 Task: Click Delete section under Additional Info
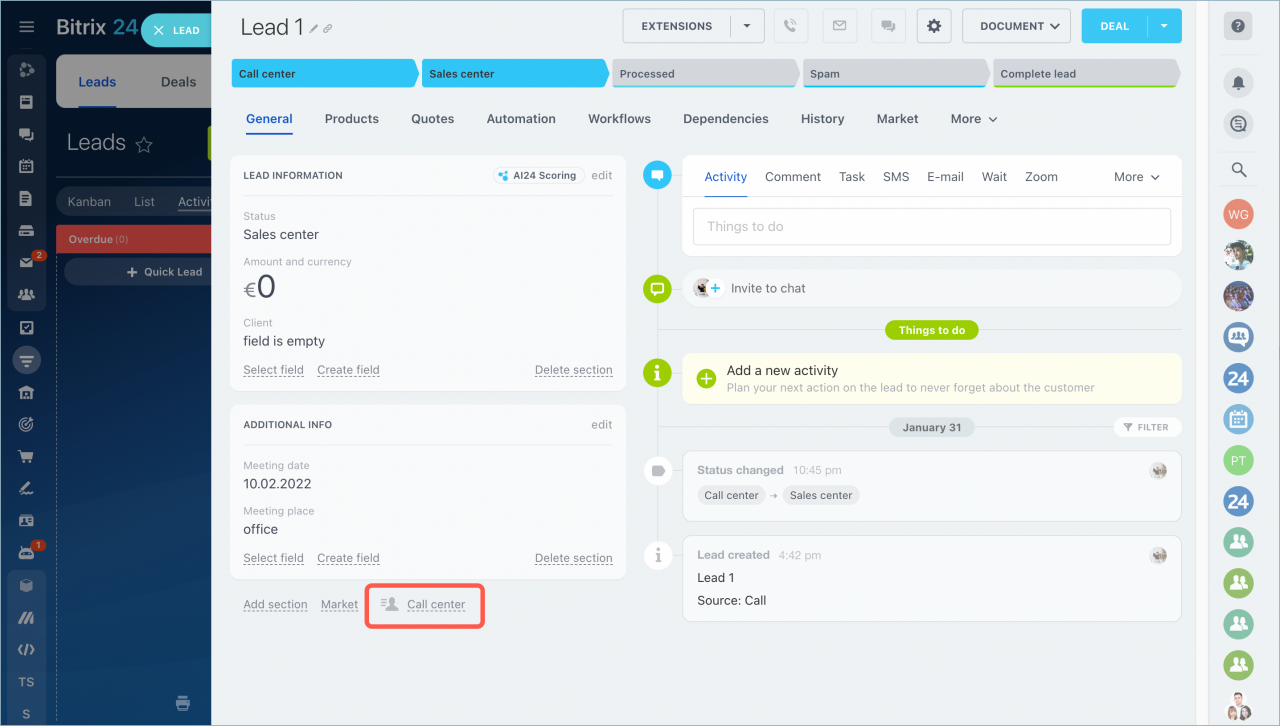coord(573,558)
